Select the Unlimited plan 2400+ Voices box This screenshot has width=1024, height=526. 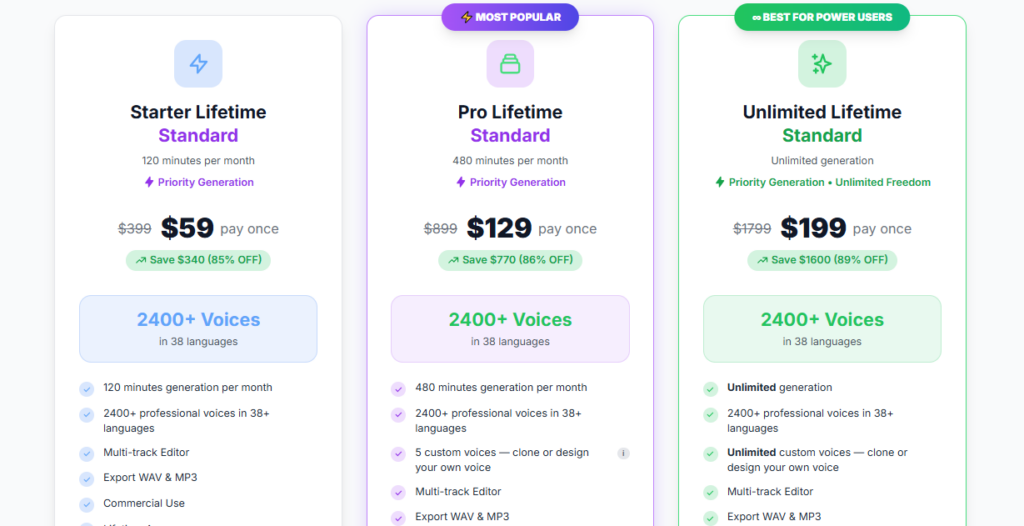point(822,328)
